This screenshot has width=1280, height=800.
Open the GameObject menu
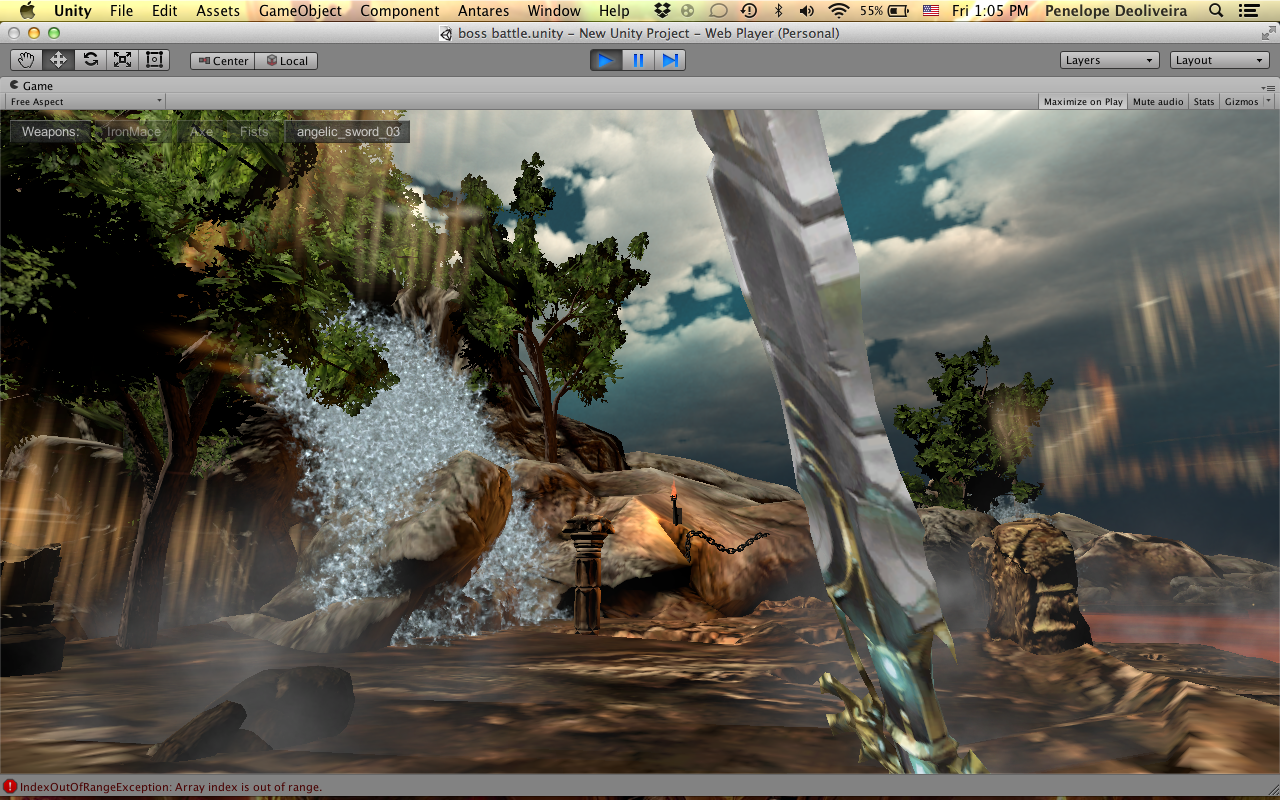point(300,11)
